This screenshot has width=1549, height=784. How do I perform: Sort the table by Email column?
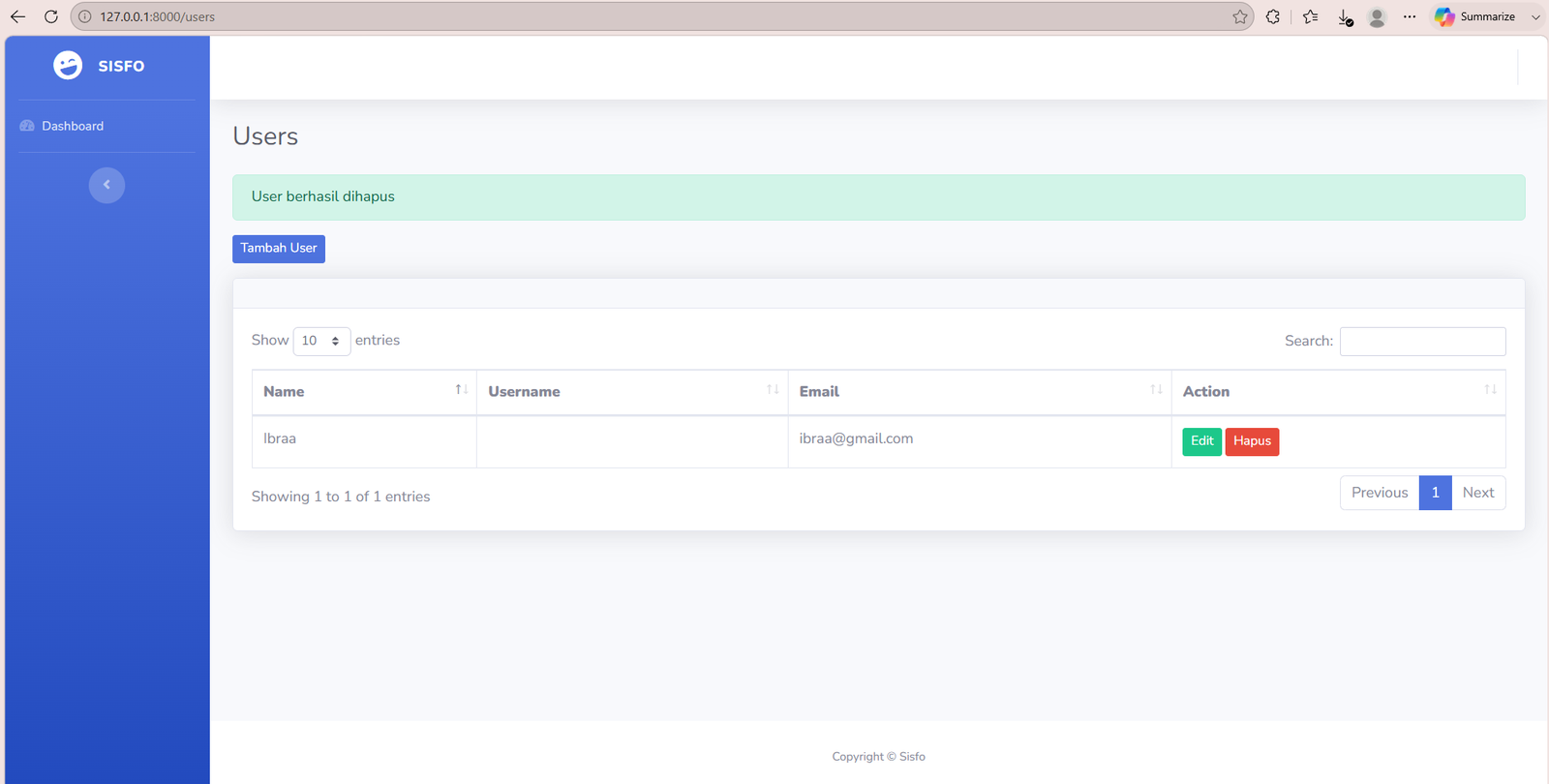(x=980, y=392)
